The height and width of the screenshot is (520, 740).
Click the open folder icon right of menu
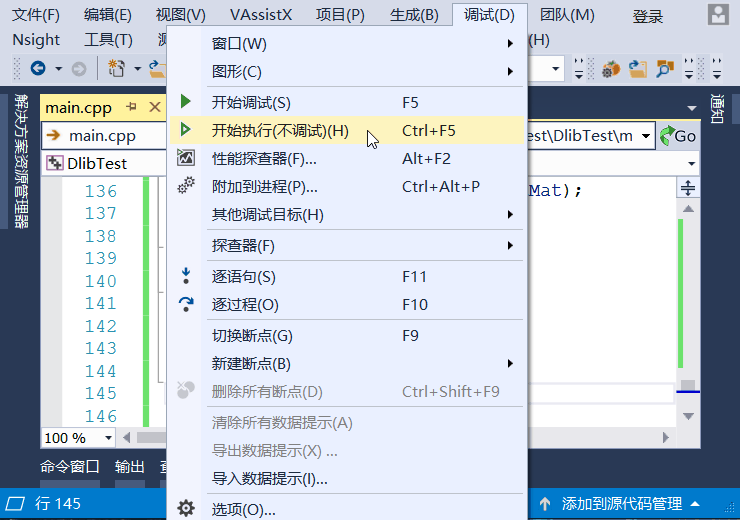(x=638, y=69)
